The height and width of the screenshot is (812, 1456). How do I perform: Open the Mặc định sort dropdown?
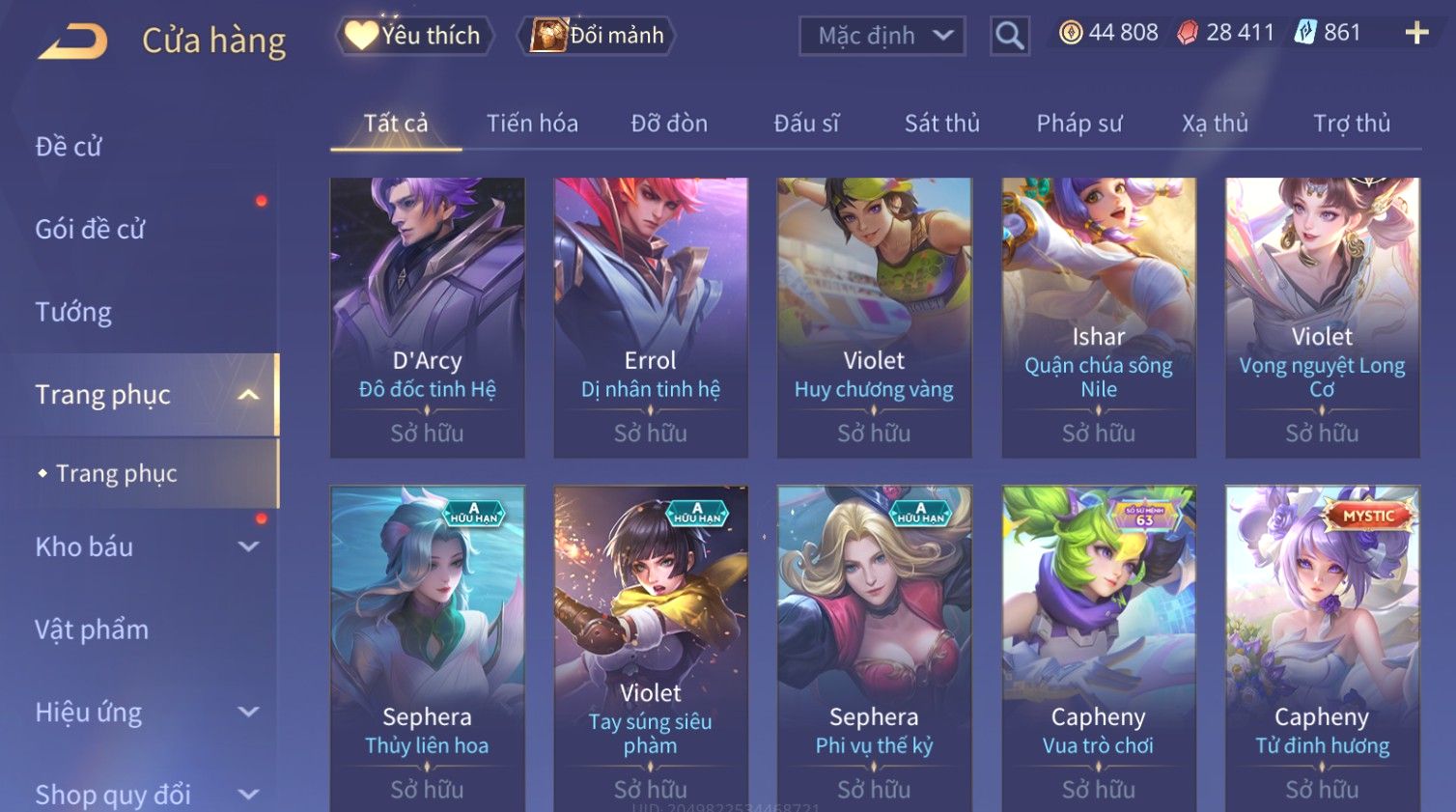pos(882,36)
